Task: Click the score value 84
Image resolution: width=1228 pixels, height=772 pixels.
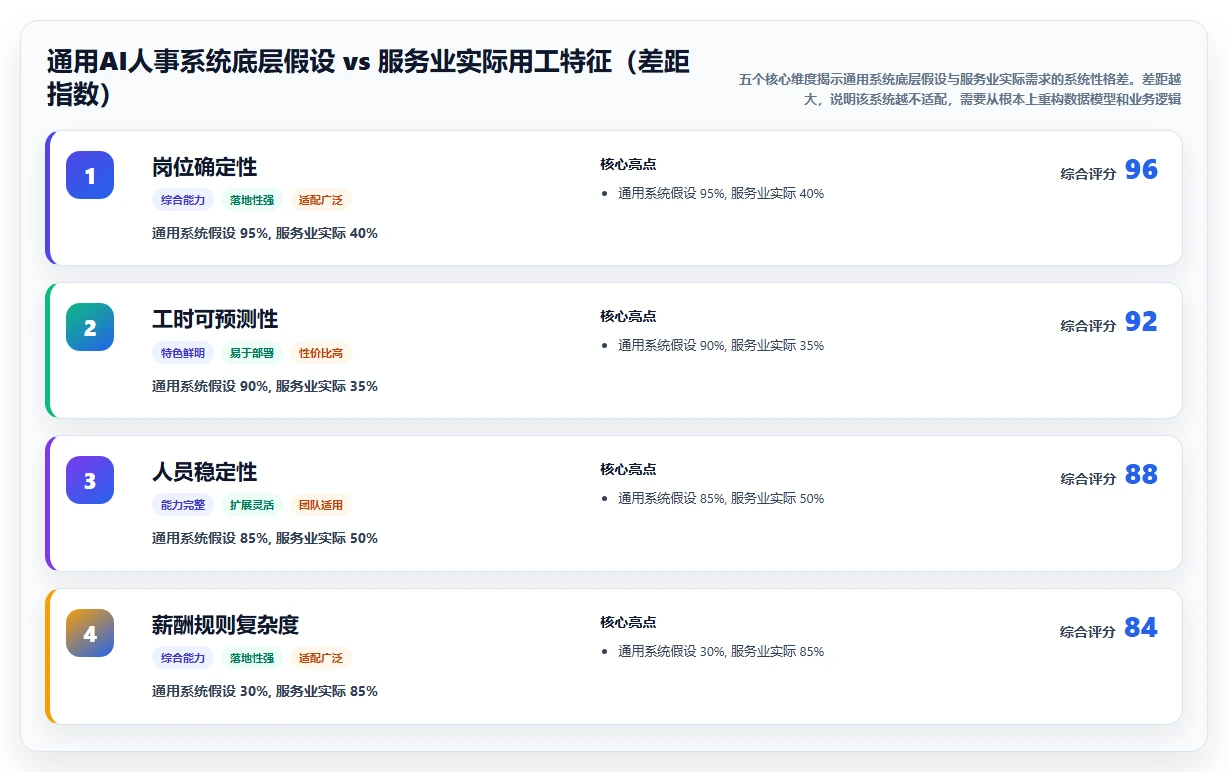Action: click(x=1141, y=628)
